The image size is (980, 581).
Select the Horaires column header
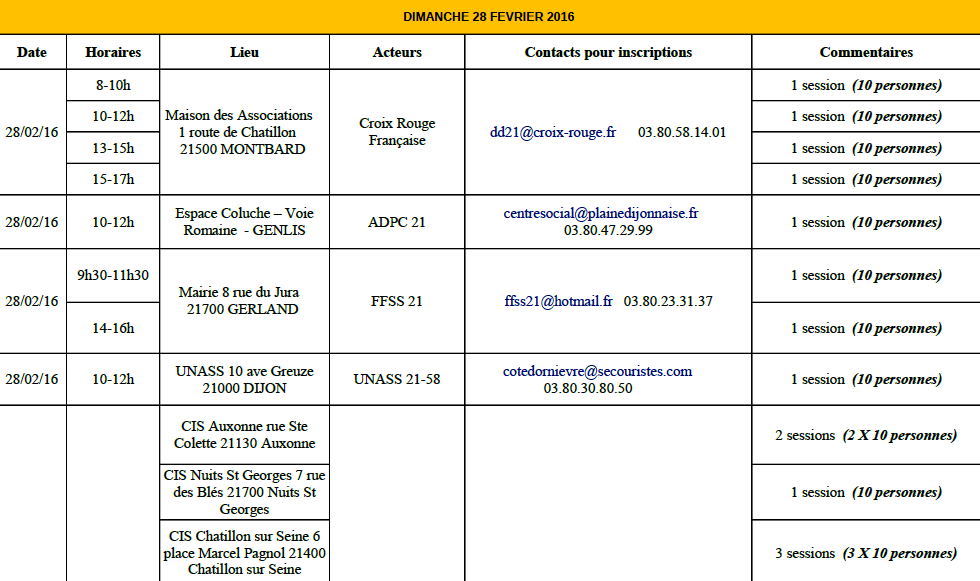pos(113,52)
